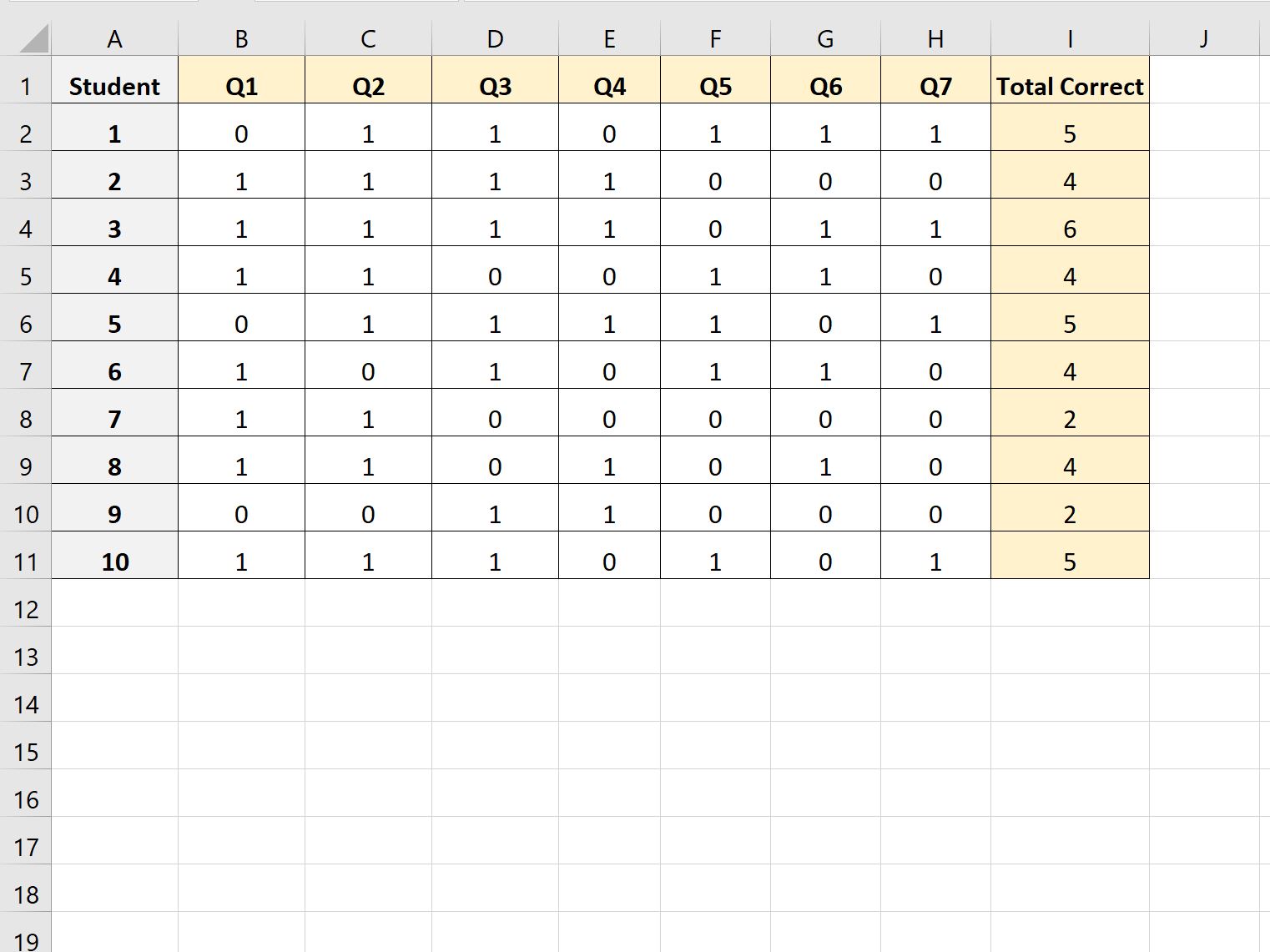Image resolution: width=1270 pixels, height=952 pixels.
Task: Select the Q4 header cell
Action: (609, 87)
